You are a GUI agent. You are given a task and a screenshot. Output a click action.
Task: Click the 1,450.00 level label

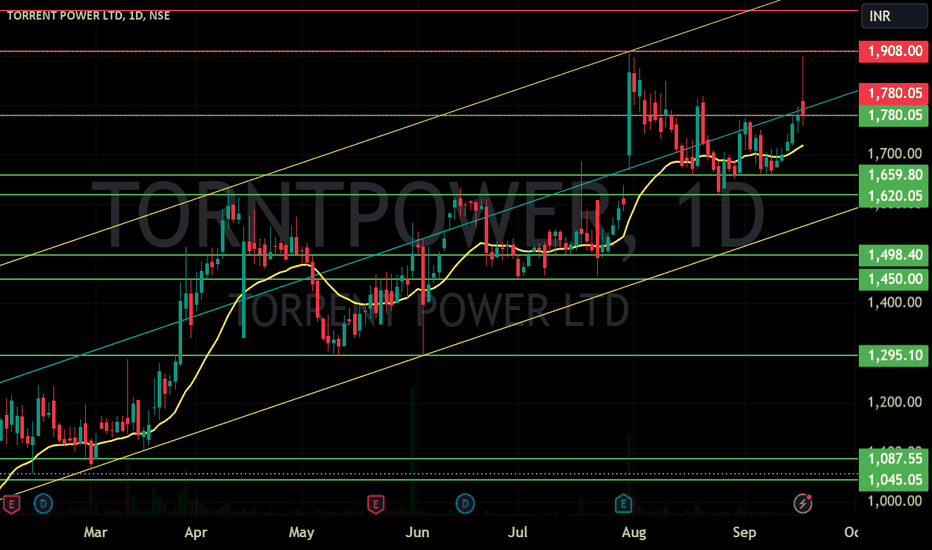pos(893,279)
